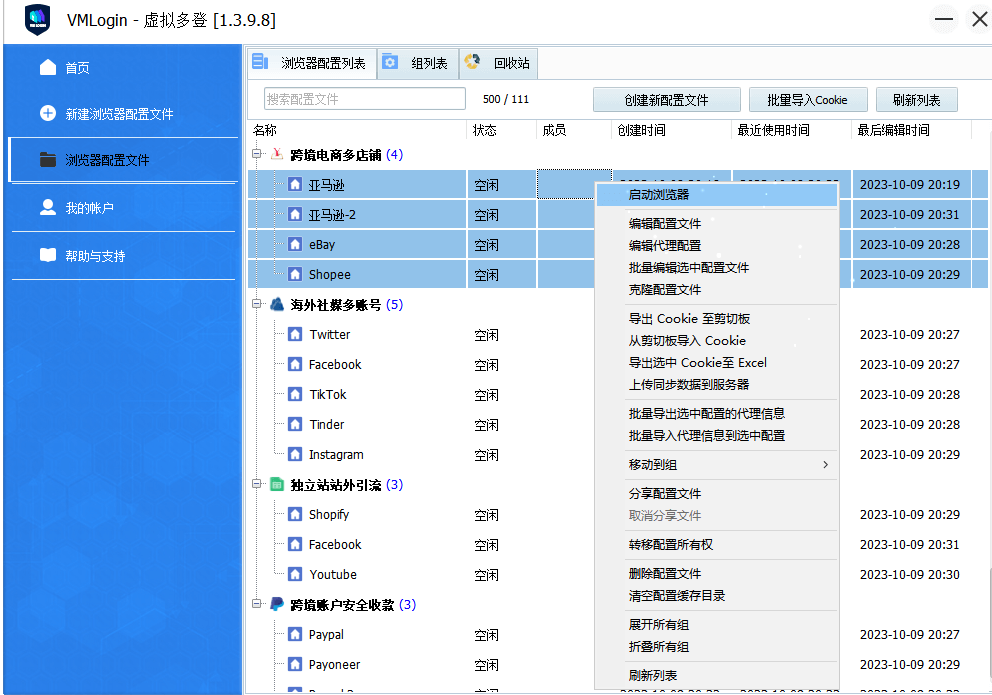Viewport: 992px width, 695px height.
Task: Click the profile icon next to Youtube
Action: click(295, 574)
